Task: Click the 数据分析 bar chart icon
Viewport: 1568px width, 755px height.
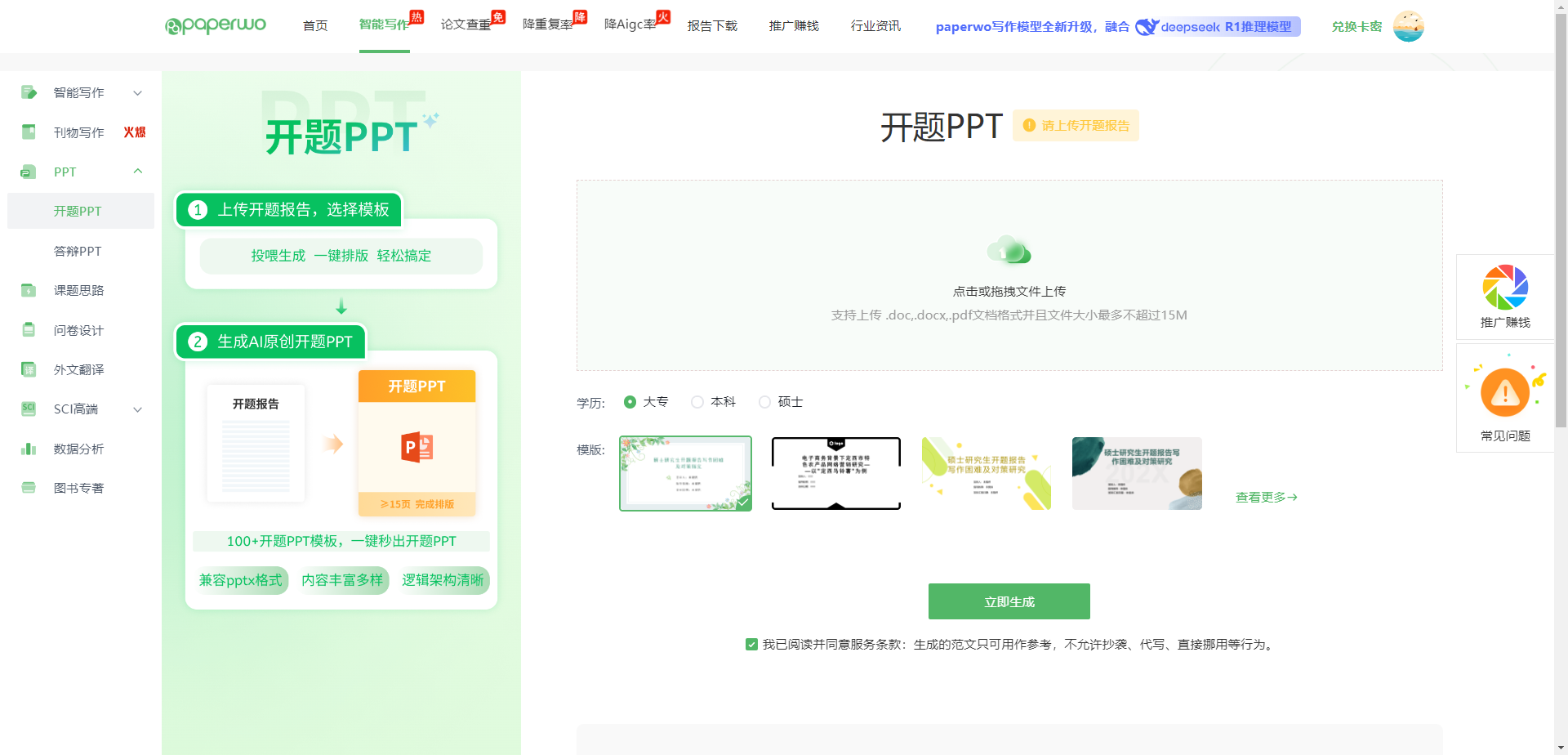Action: [29, 449]
